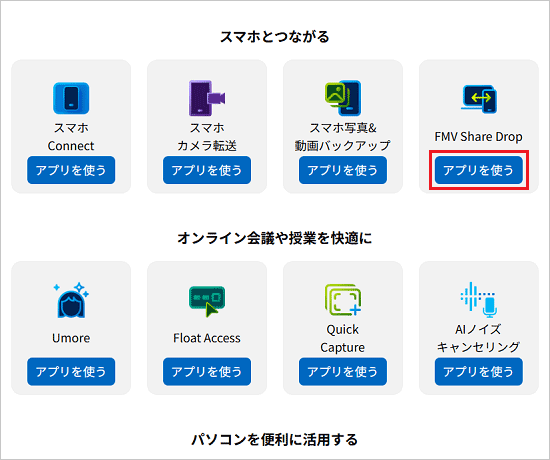Click the スマホカメラ転送 camera icon

[207, 98]
